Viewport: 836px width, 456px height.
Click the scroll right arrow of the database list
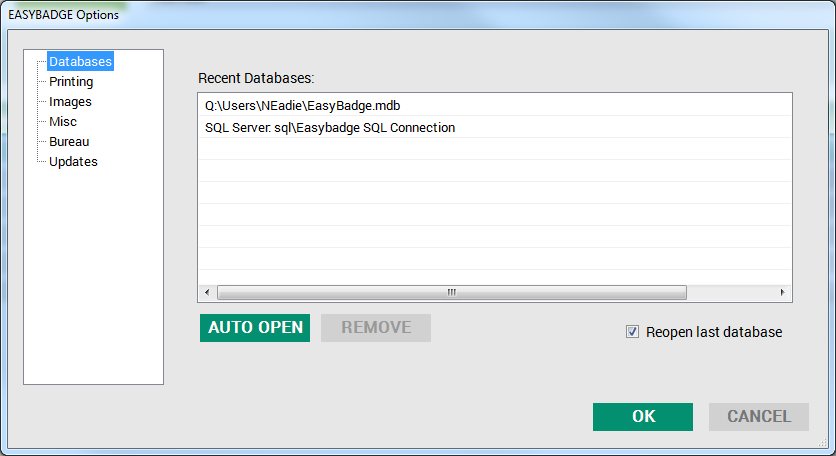(782, 292)
